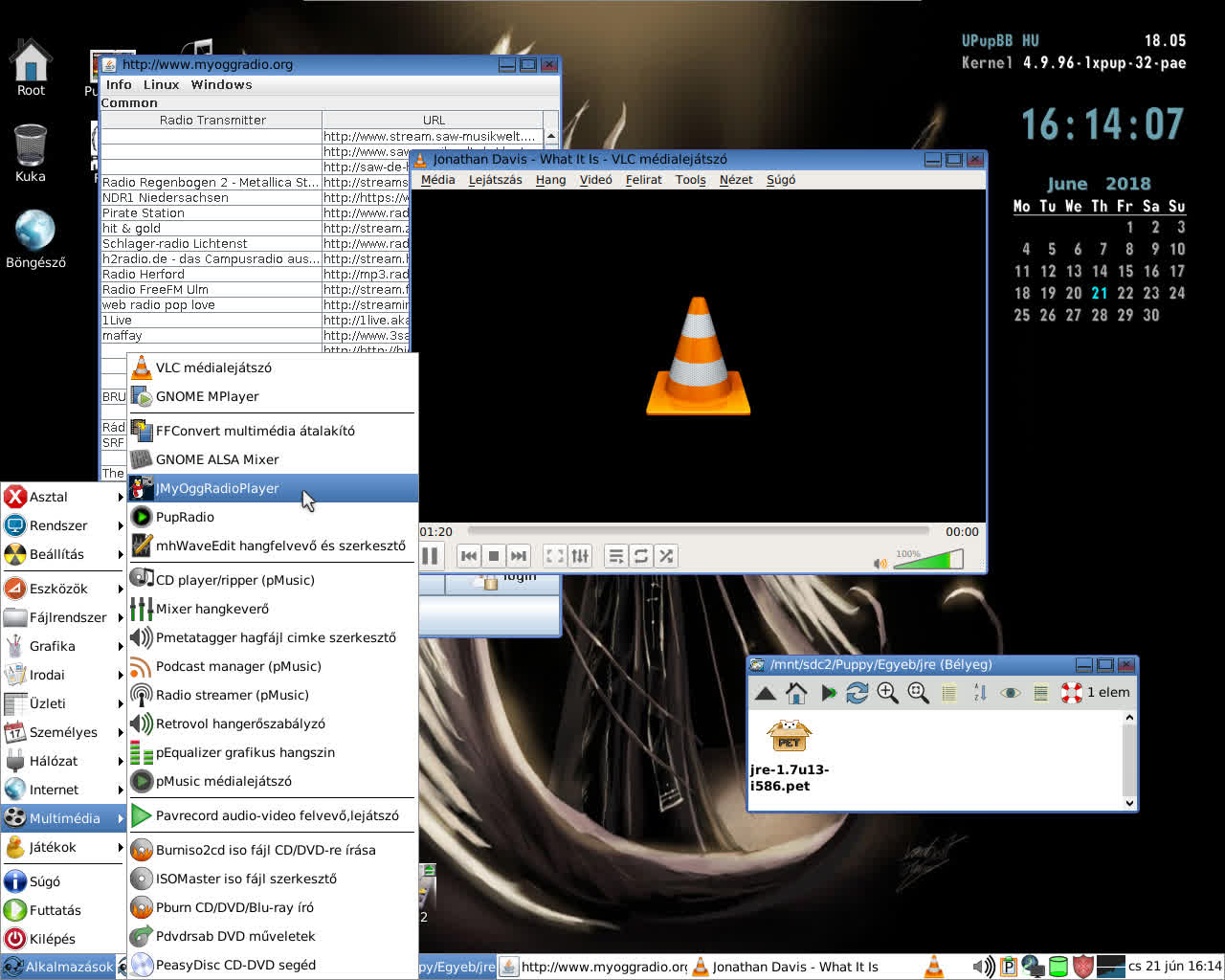Image resolution: width=1225 pixels, height=980 pixels.
Task: Open Kuka trash desktop icon
Action: pyautogui.click(x=31, y=153)
